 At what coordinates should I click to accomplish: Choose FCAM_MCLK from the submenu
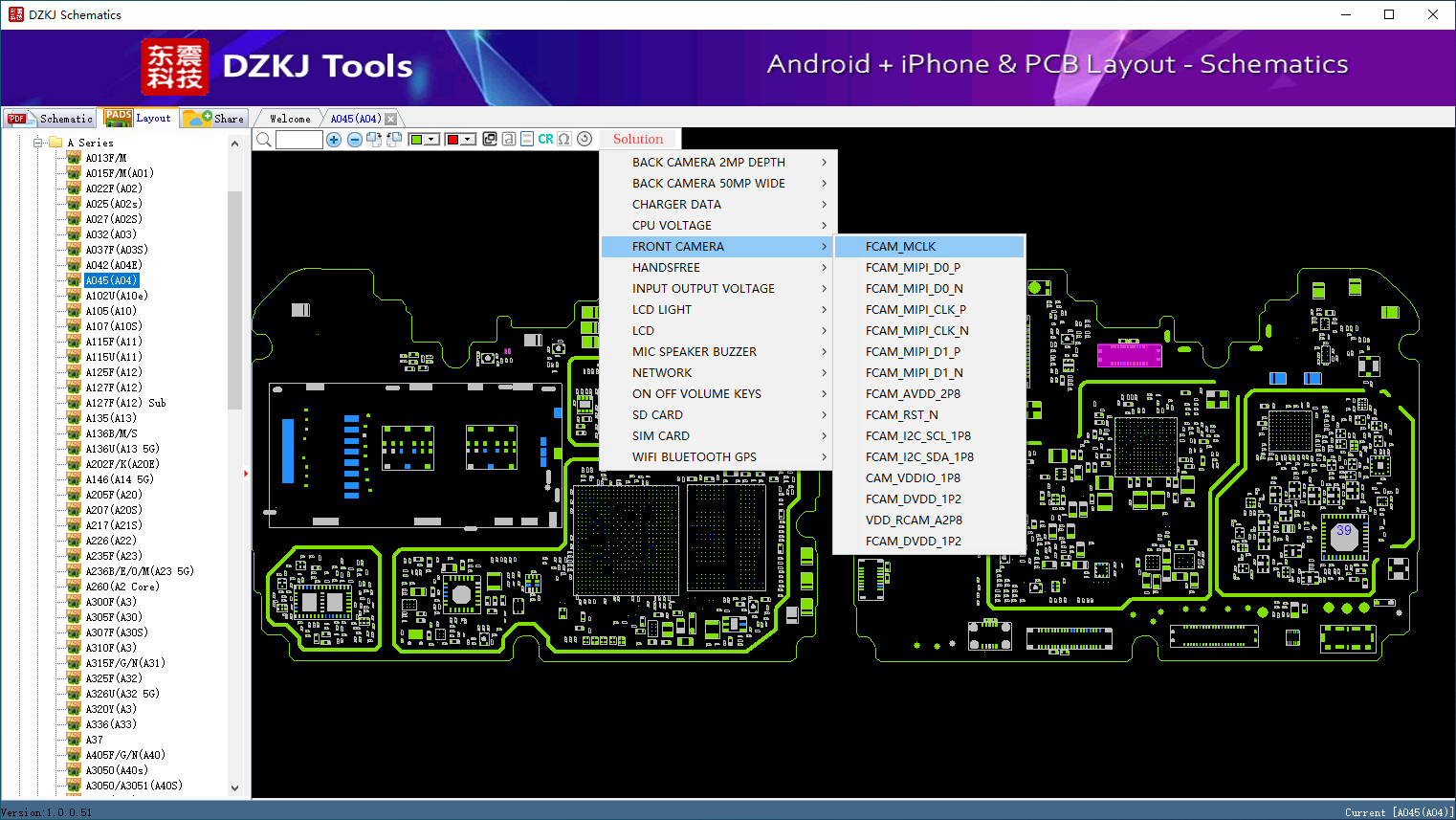(929, 247)
